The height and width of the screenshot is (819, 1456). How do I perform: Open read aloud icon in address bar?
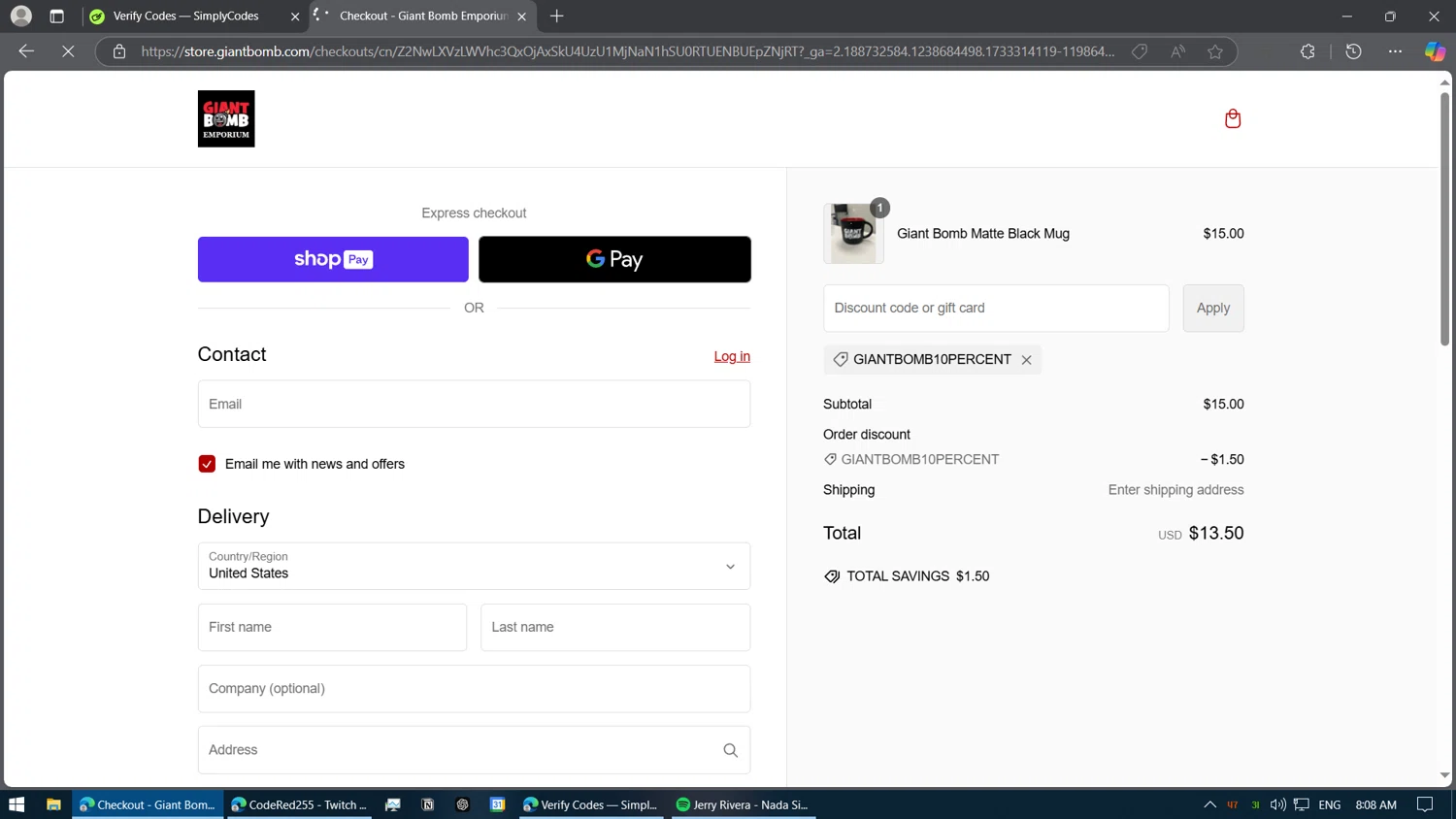point(1177,51)
